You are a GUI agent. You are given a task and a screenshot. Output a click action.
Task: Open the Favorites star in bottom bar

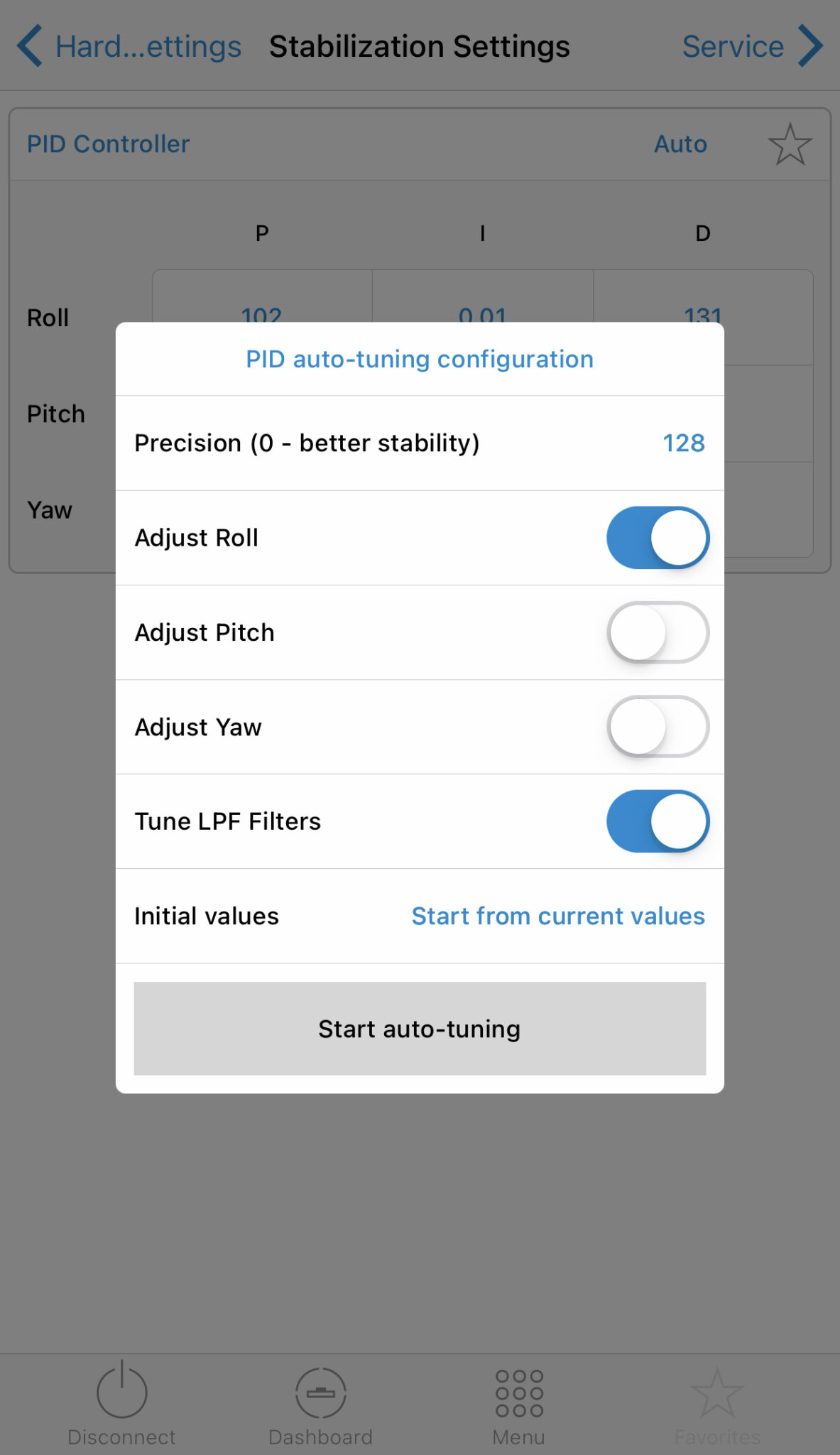[717, 1392]
